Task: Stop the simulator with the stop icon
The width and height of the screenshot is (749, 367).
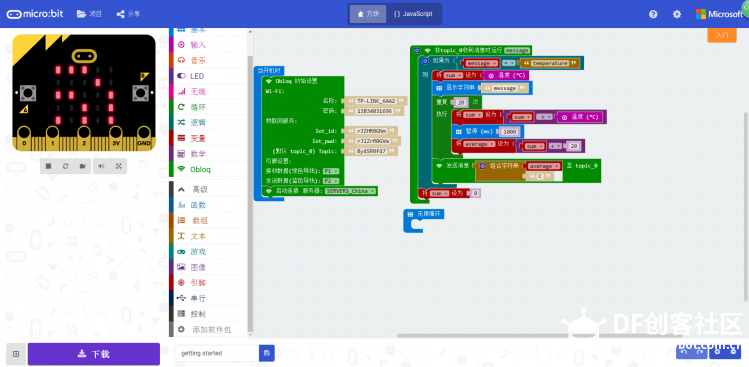Action: point(48,166)
